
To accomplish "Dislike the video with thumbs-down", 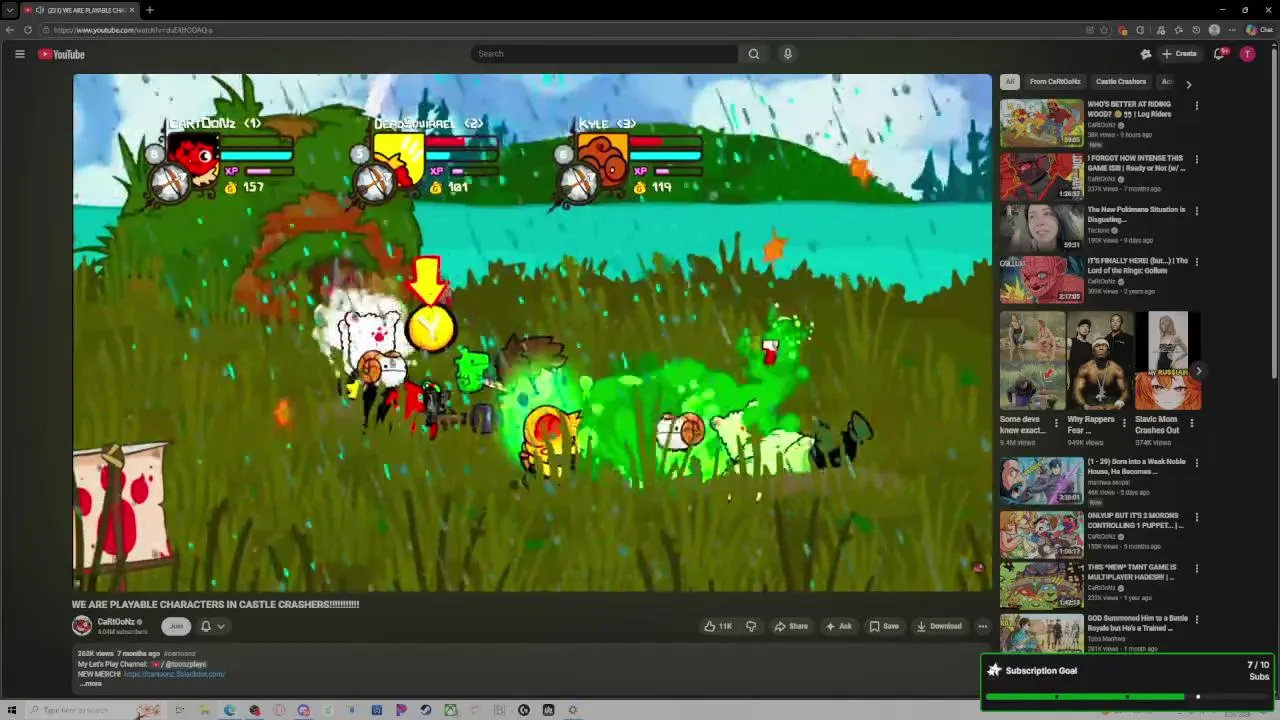I will click(x=751, y=626).
